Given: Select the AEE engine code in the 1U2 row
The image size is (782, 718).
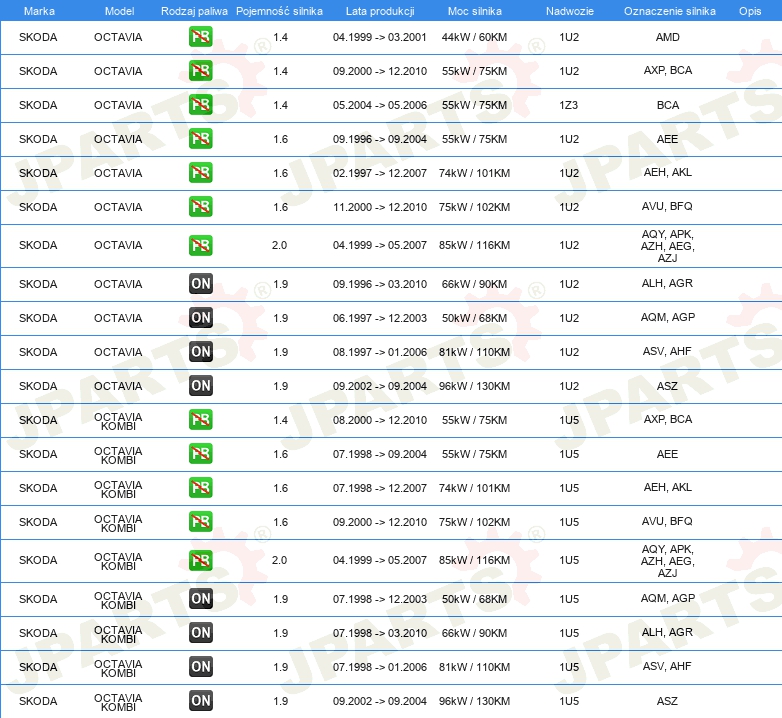Looking at the screenshot, I should tap(667, 139).
